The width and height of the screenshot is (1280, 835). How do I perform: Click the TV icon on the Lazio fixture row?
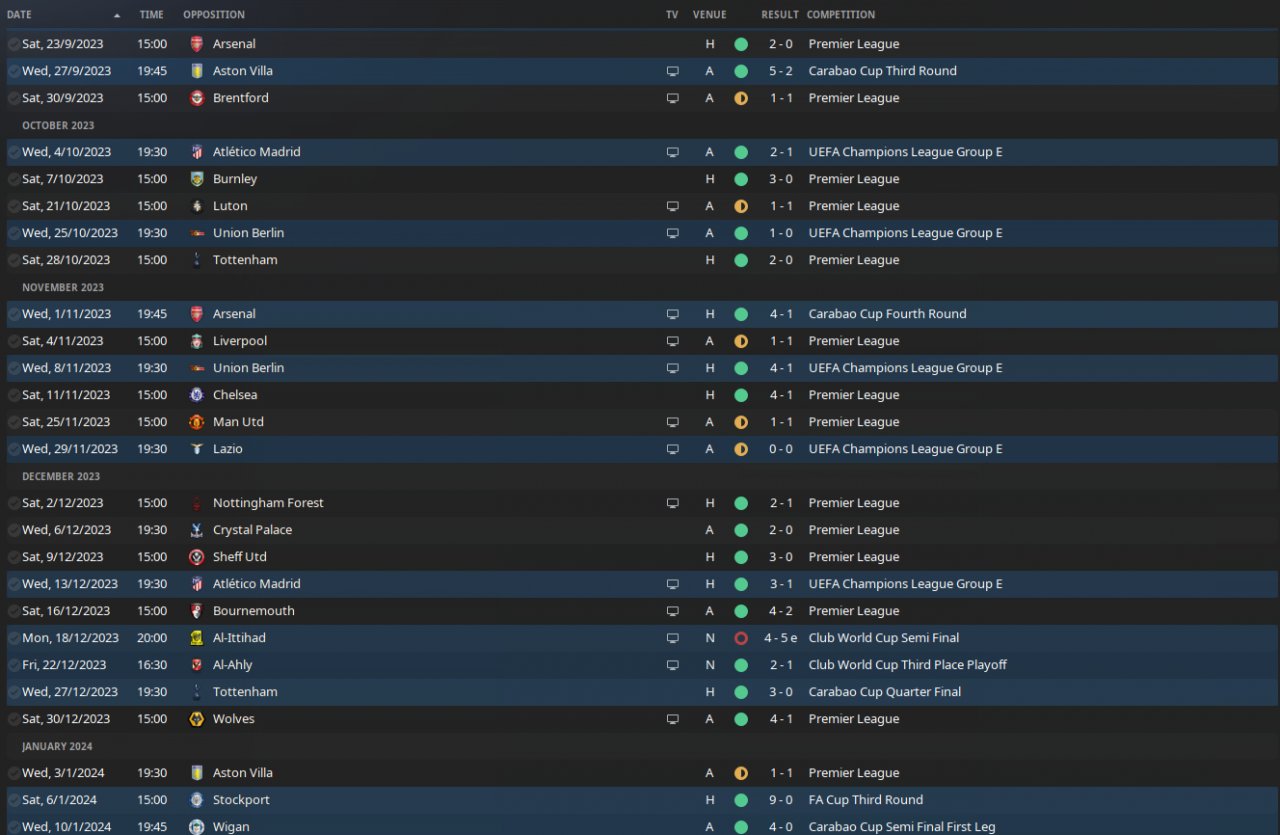pyautogui.click(x=673, y=449)
